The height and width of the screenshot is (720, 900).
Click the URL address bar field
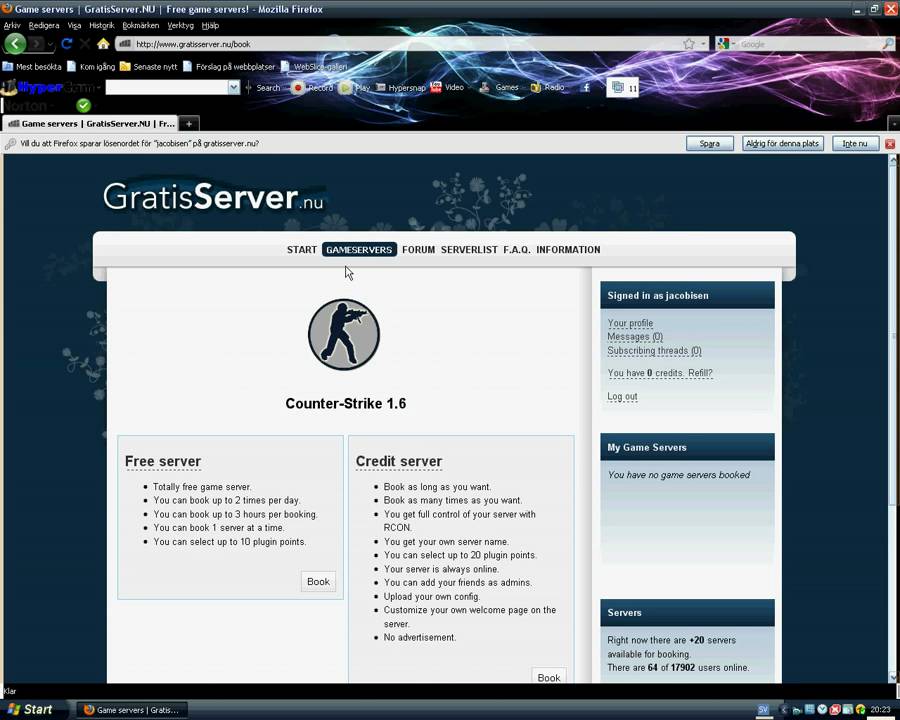402,44
